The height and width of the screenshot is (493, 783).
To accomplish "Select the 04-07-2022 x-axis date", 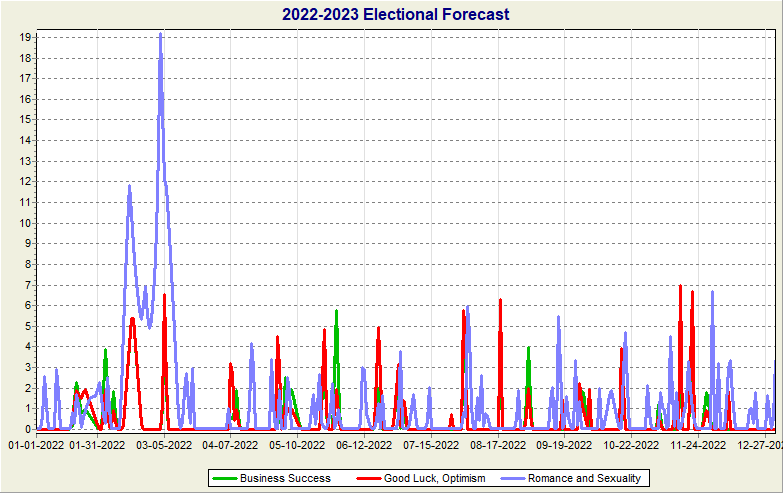I will click(231, 444).
